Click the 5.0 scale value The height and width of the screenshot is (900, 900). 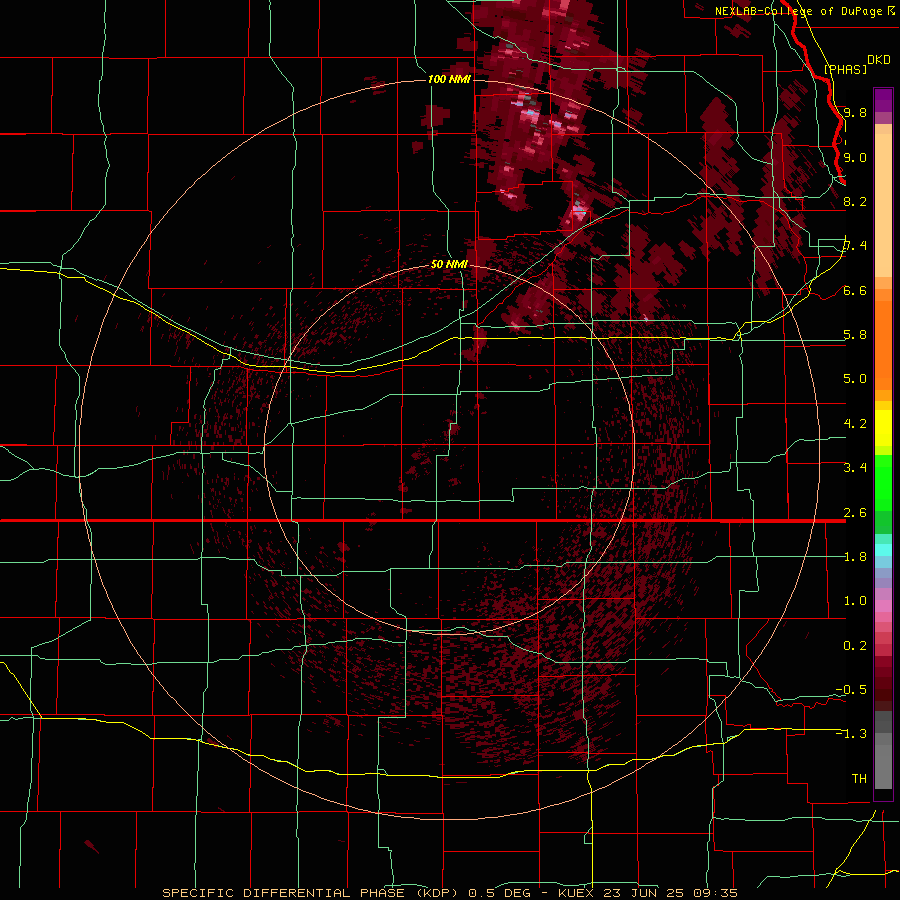tap(855, 379)
